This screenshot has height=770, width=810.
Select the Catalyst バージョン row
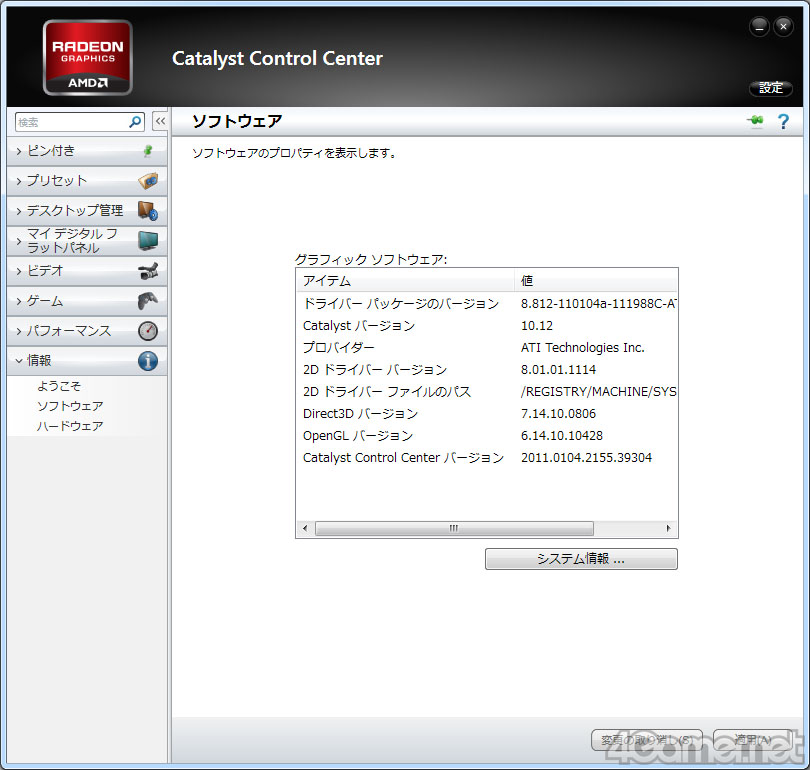click(487, 326)
